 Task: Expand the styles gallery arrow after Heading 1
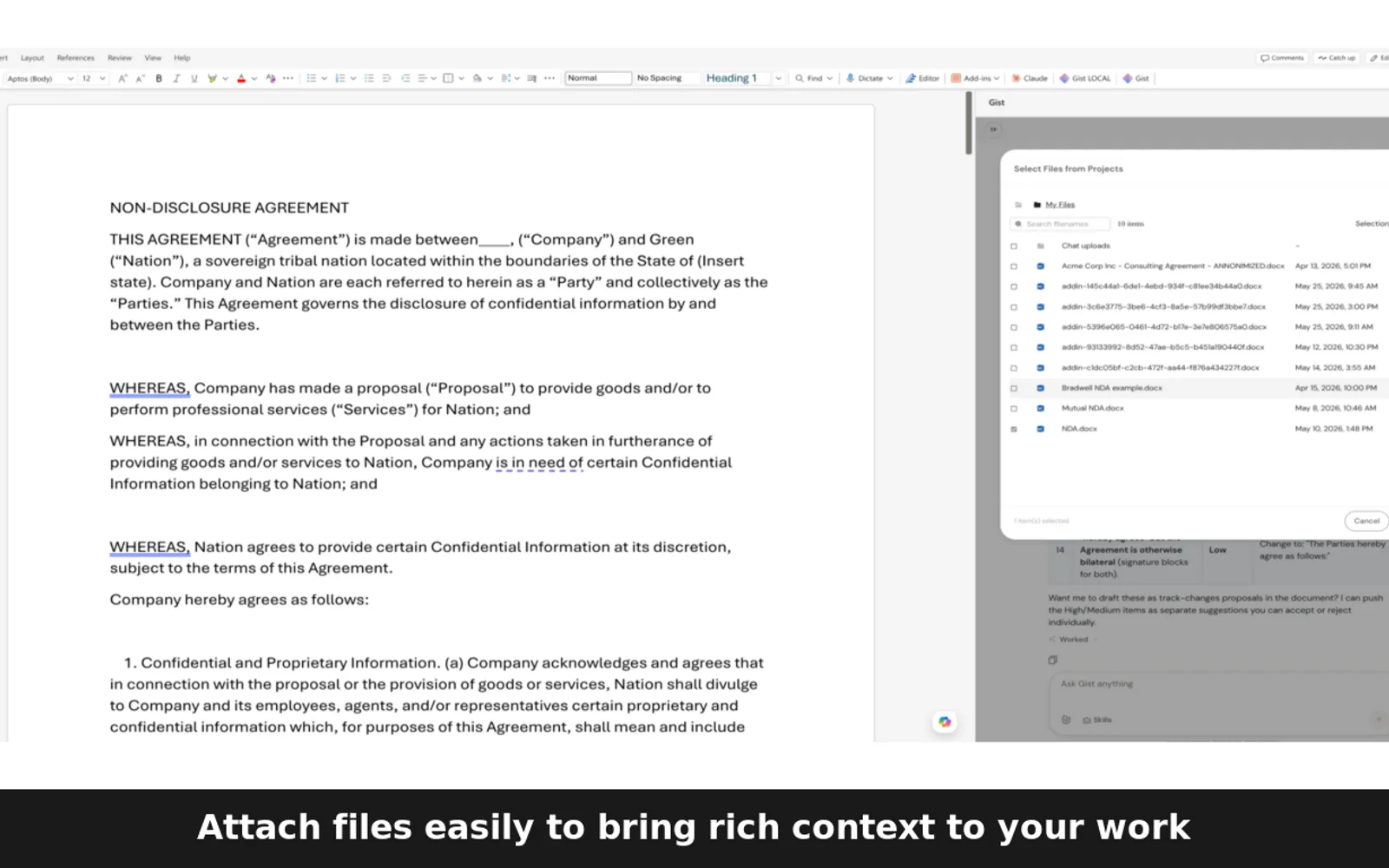778,78
